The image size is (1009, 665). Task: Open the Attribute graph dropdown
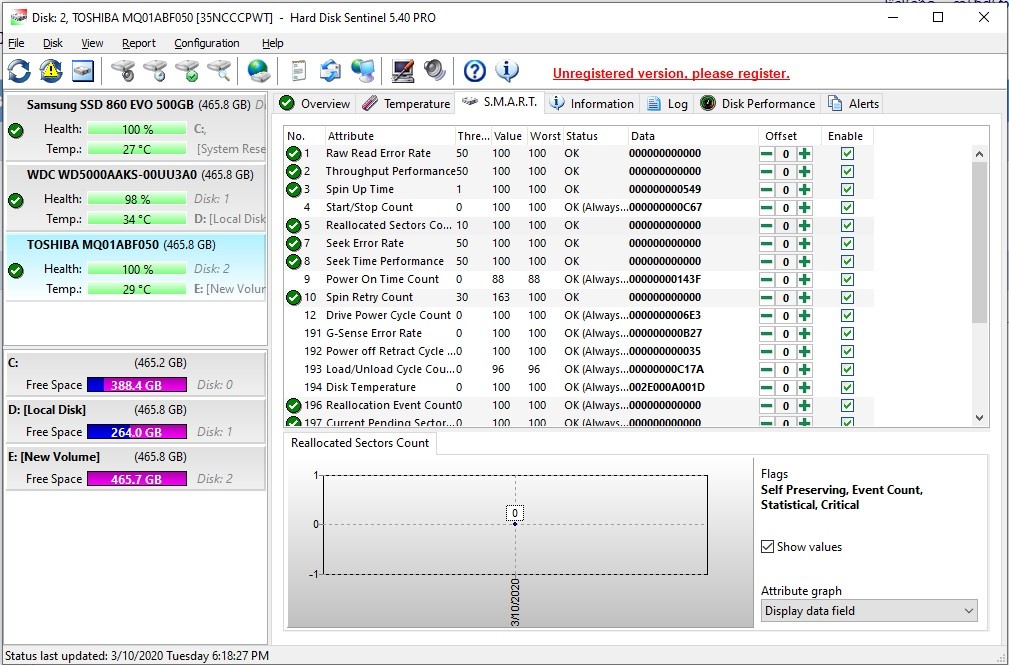pos(869,611)
